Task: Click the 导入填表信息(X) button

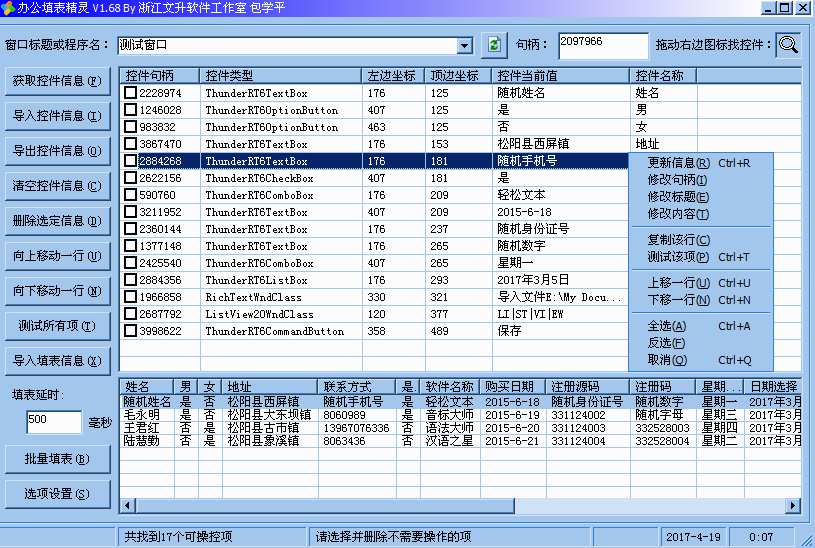Action: [x=58, y=361]
